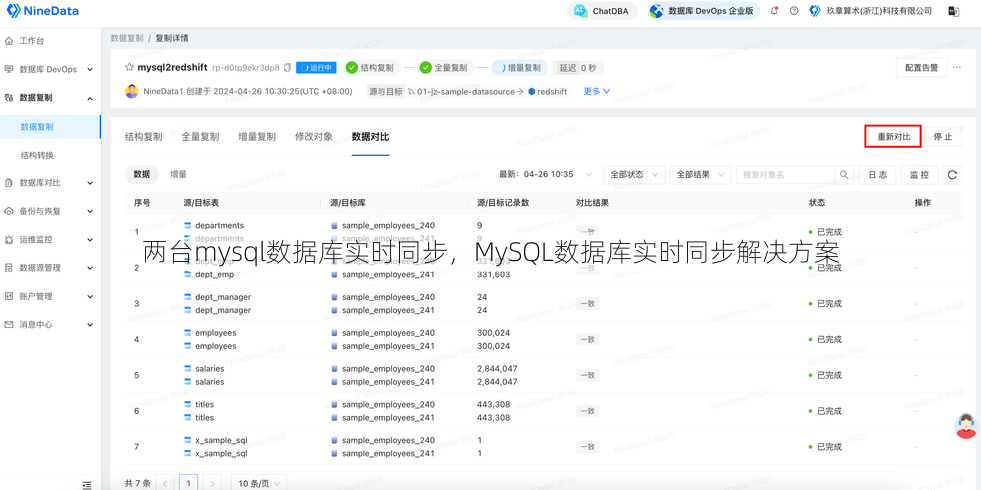Open ChatDBA assistant
Viewport: 981px width, 490px height.
pyautogui.click(x=602, y=11)
